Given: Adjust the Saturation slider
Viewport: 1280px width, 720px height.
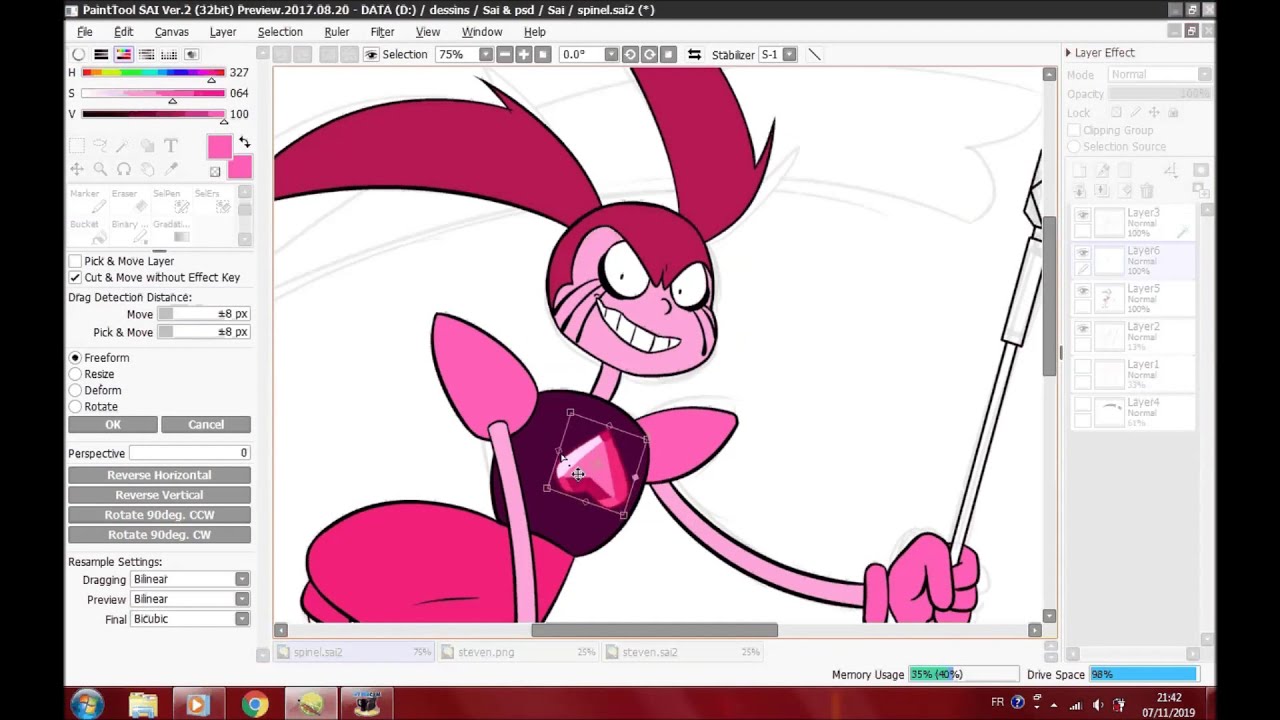Looking at the screenshot, I should click(x=153, y=94).
